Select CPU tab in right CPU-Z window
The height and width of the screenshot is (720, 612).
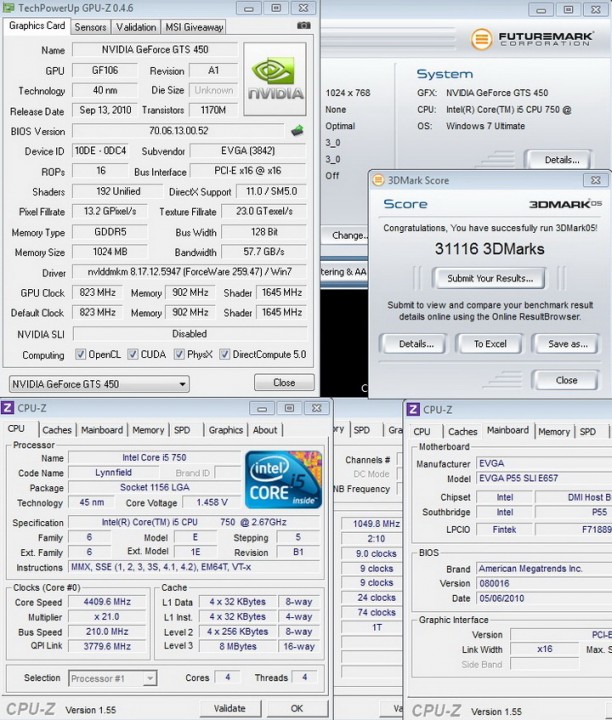[x=422, y=432]
